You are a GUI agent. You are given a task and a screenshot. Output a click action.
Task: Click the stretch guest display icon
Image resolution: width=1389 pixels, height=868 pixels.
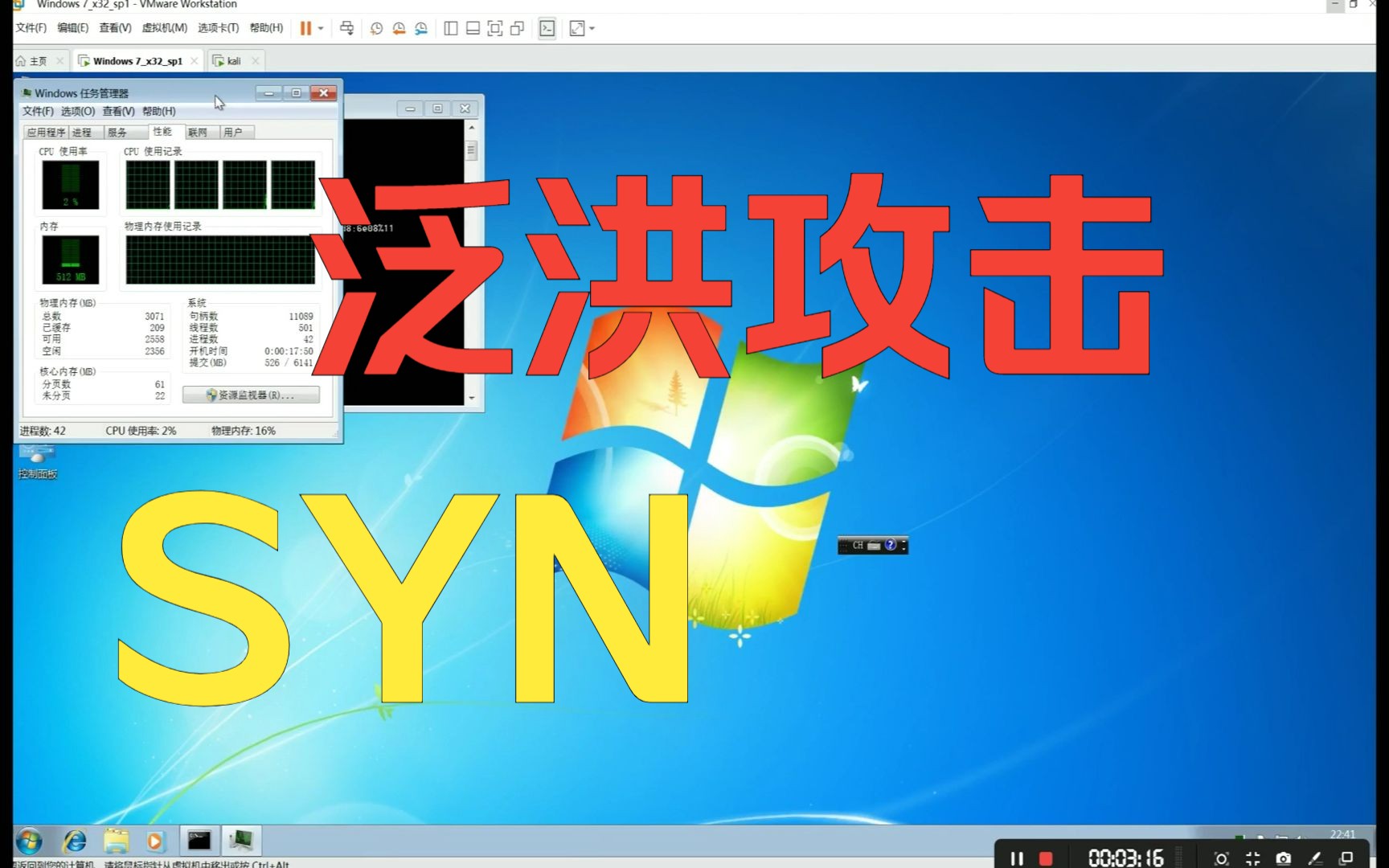click(x=577, y=28)
